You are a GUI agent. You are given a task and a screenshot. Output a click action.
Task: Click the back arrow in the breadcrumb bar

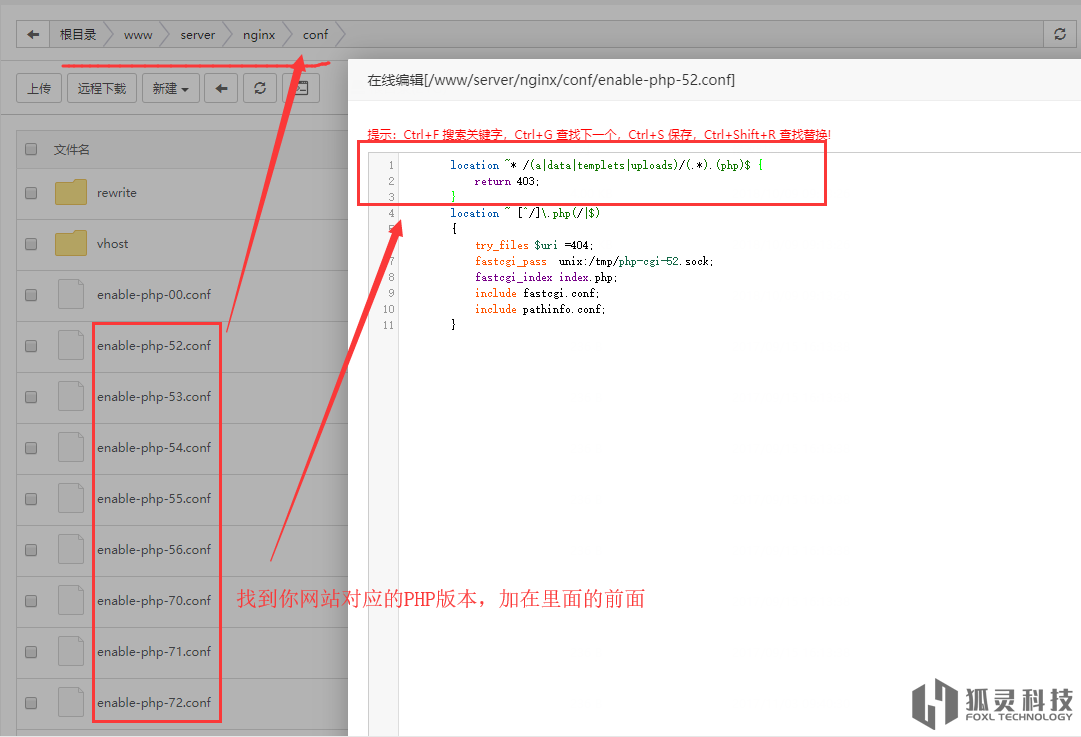click(x=33, y=34)
